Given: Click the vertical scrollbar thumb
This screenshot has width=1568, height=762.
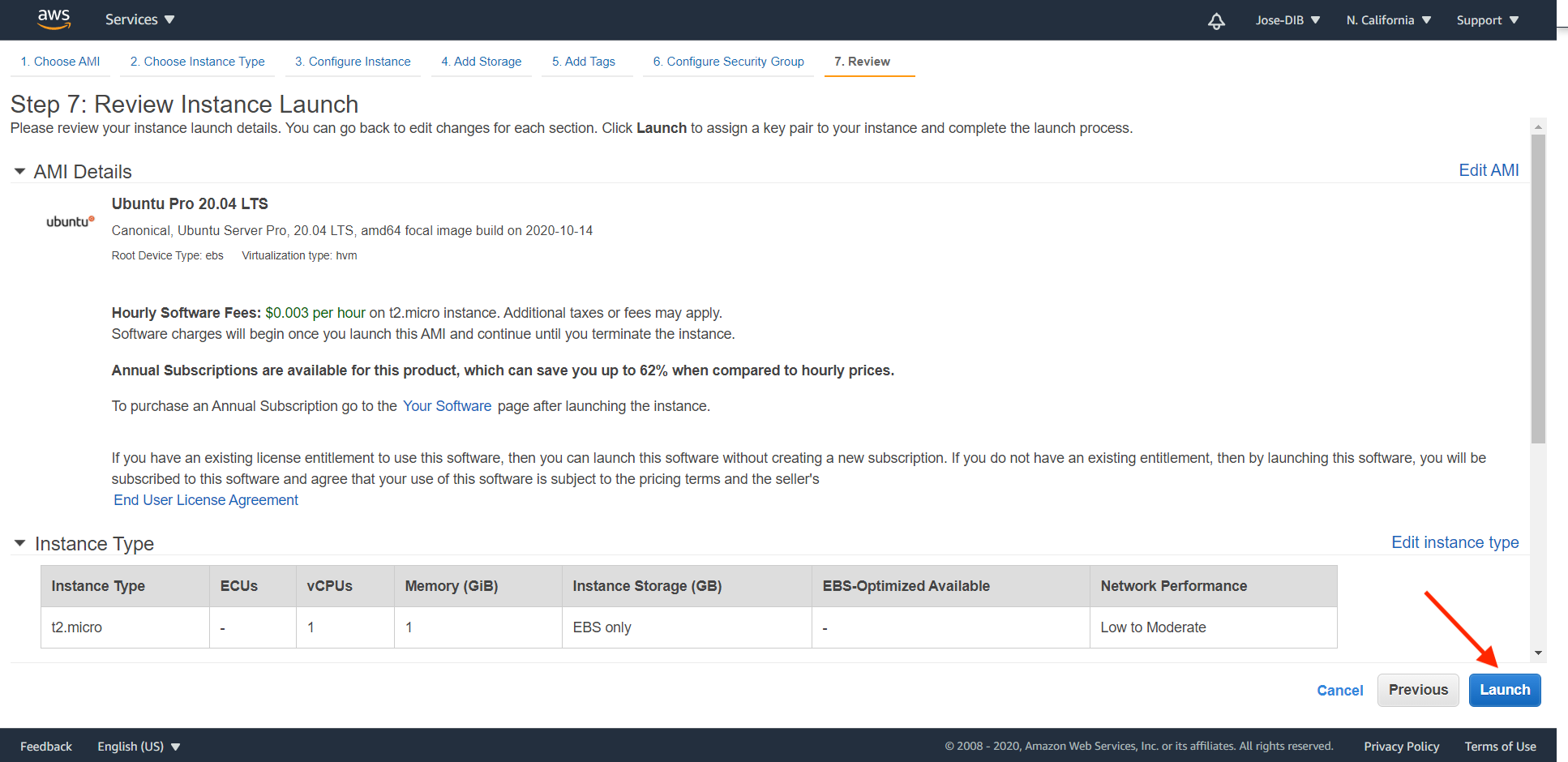Looking at the screenshot, I should pyautogui.click(x=1538, y=289).
